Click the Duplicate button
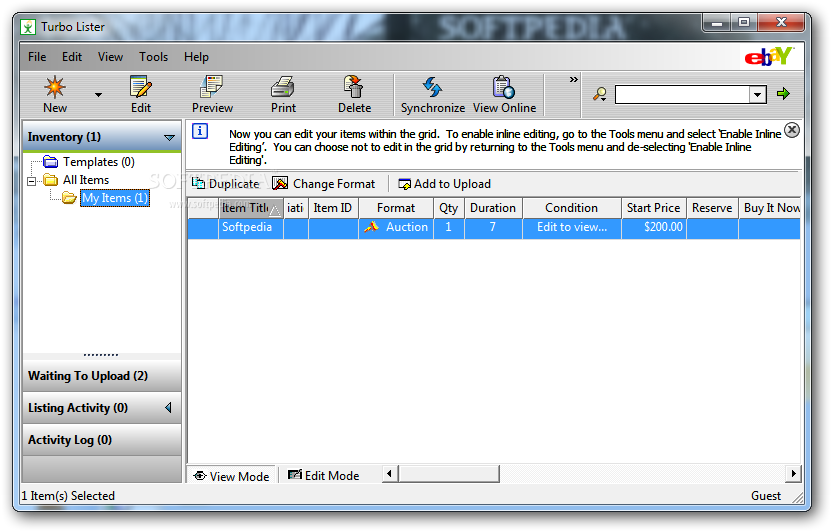This screenshot has width=832, height=532. (226, 184)
